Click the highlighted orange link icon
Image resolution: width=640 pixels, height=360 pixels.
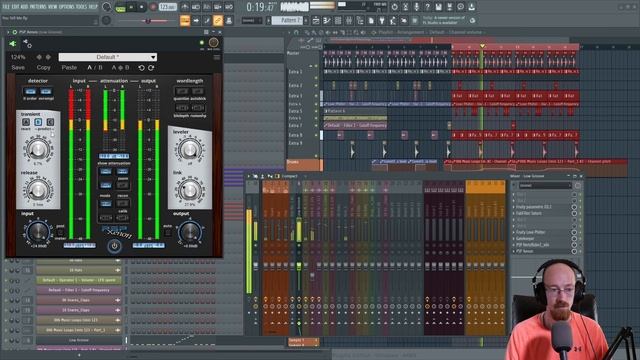tap(218, 20)
